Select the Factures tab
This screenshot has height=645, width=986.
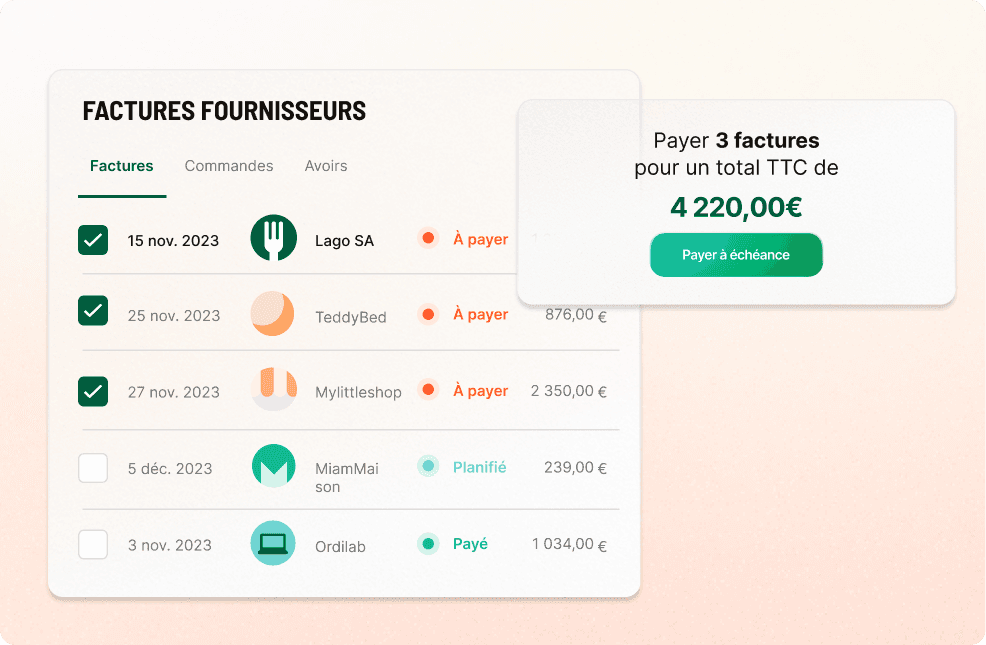pos(121,166)
